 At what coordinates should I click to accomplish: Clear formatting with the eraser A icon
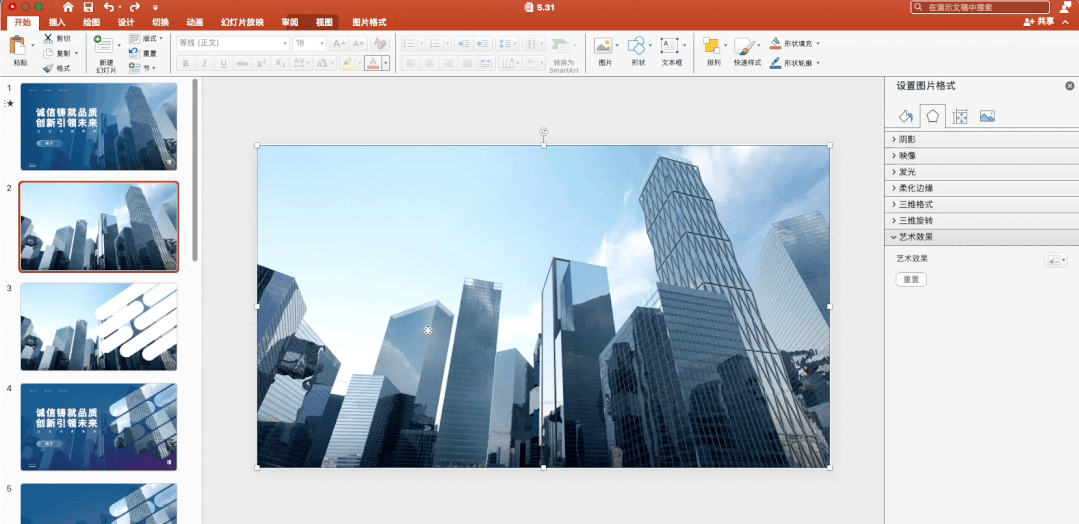[380, 43]
